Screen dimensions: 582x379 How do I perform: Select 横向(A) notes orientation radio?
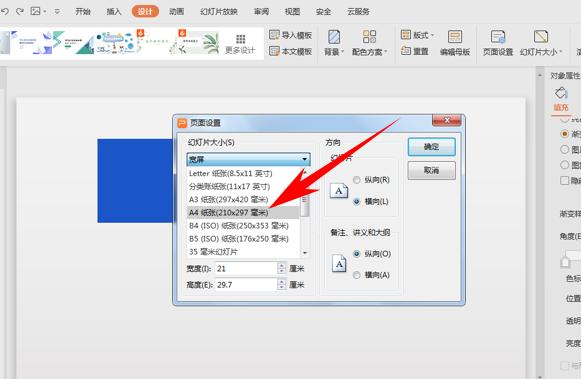[x=356, y=275]
